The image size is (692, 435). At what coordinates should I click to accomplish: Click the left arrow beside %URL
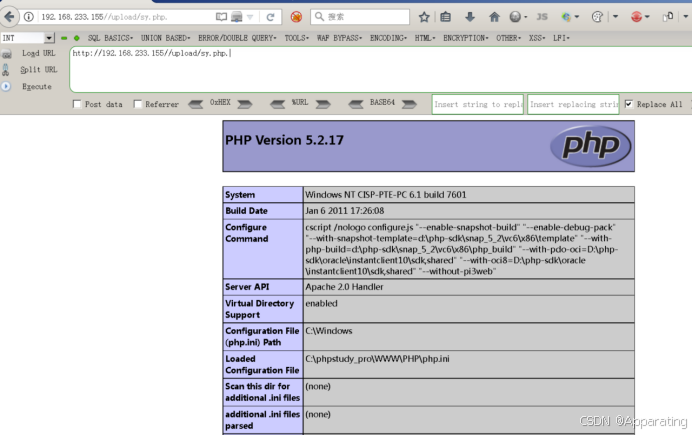(x=278, y=105)
